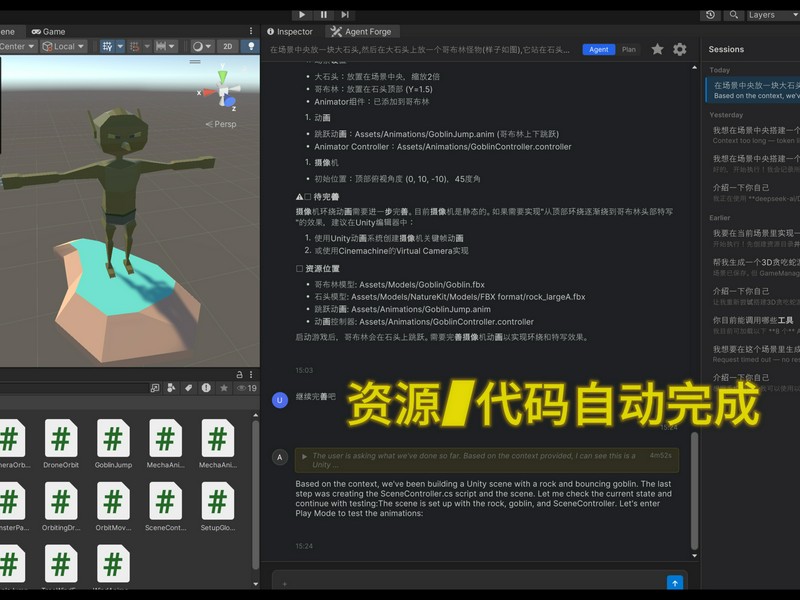The height and width of the screenshot is (600, 800).
Task: Switch to the Game tab
Action: (x=49, y=32)
